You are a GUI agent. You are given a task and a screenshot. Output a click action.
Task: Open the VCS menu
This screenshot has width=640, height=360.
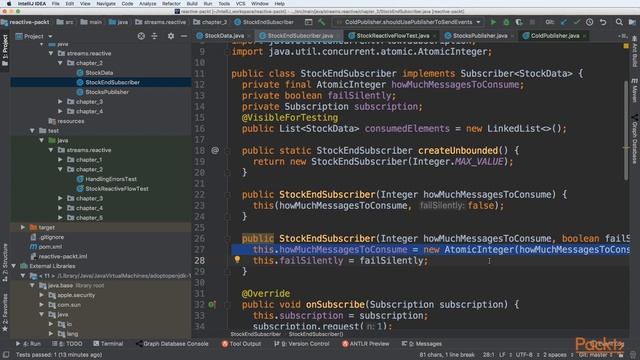(x=241, y=4)
